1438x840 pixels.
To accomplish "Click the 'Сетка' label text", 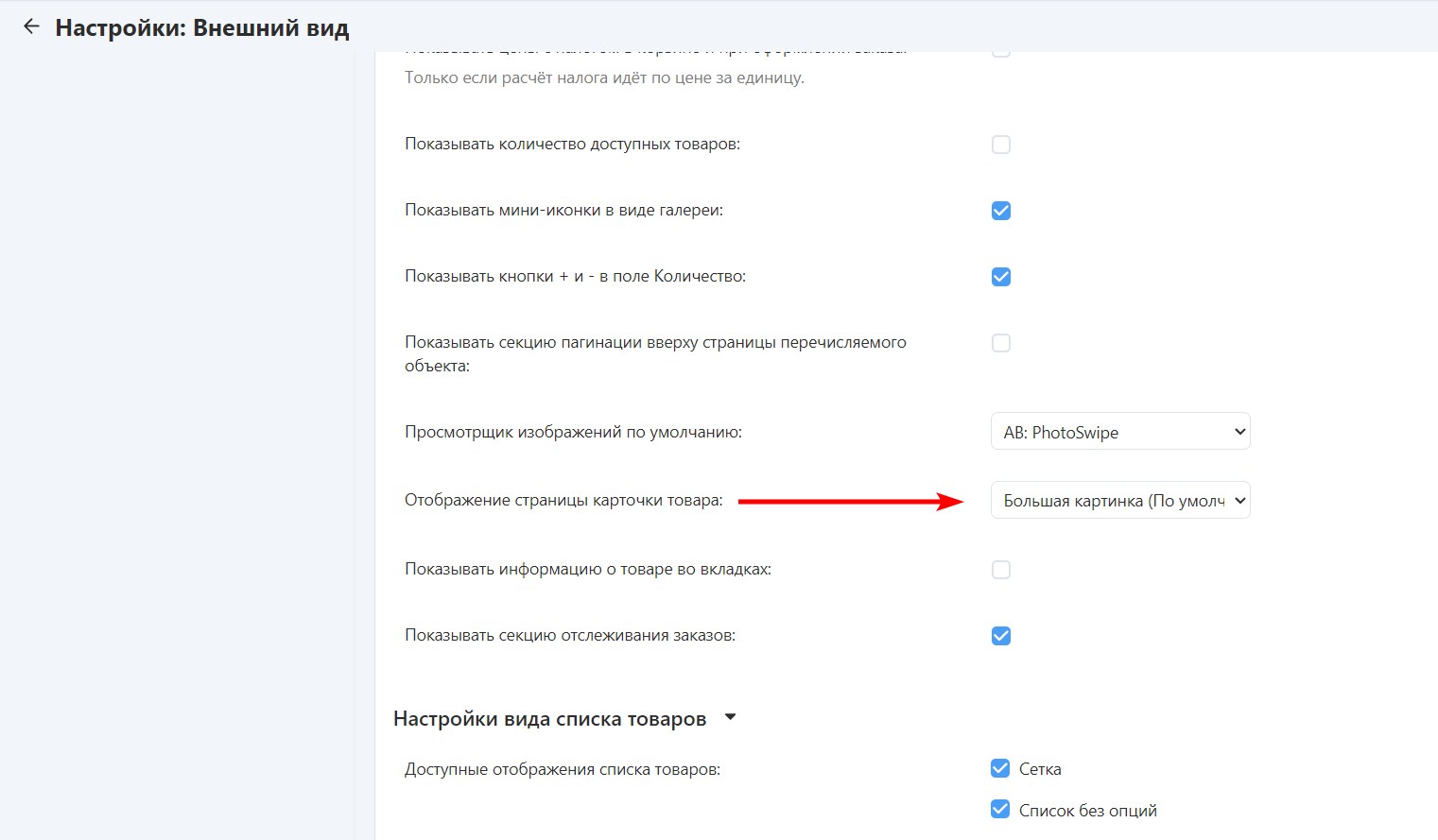I will [1040, 769].
